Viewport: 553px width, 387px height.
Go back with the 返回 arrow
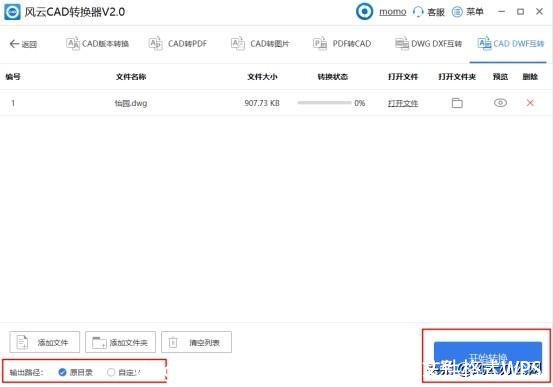point(23,44)
